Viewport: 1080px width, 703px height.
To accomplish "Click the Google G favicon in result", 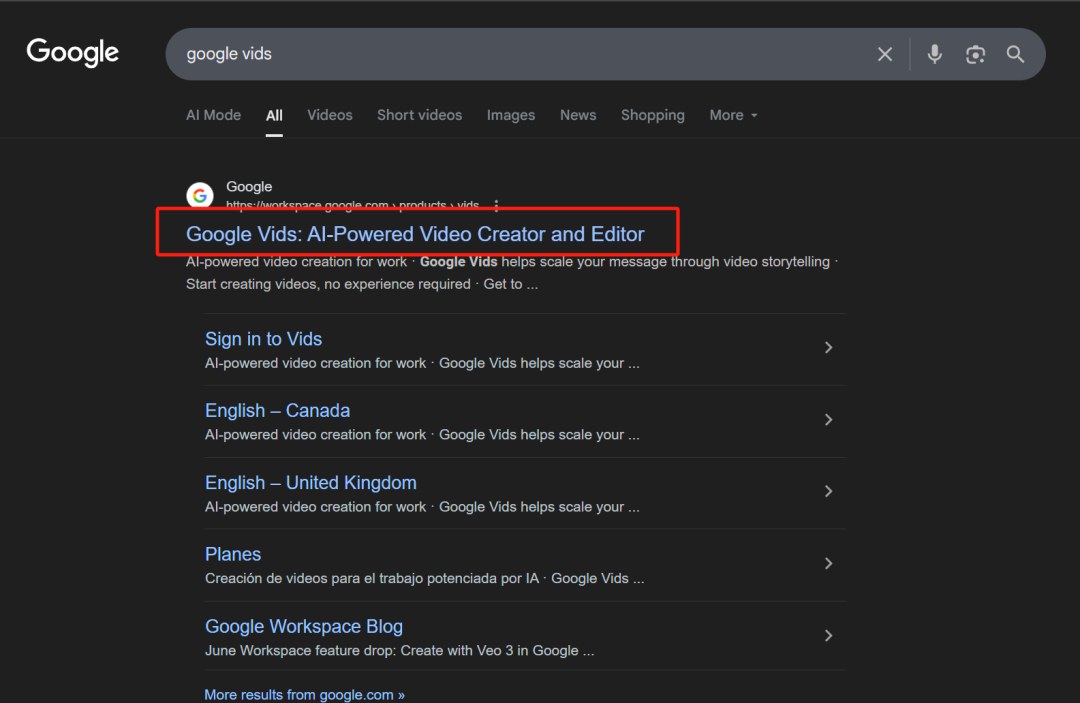I will click(x=200, y=196).
